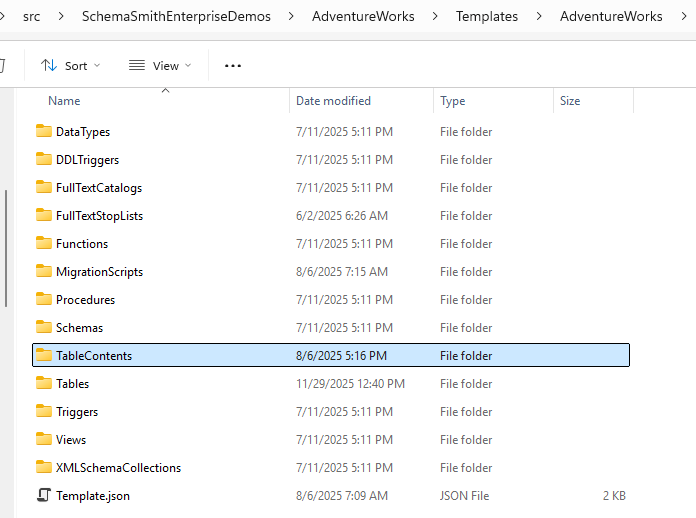Screen dimensions: 696x518
Task: Click the Sort arrows icon
Action: click(49, 66)
